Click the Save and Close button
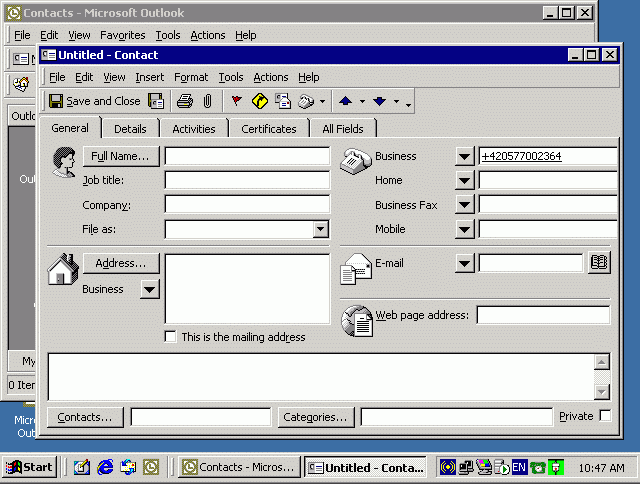Image resolution: width=640 pixels, height=484 pixels. pyautogui.click(x=95, y=101)
